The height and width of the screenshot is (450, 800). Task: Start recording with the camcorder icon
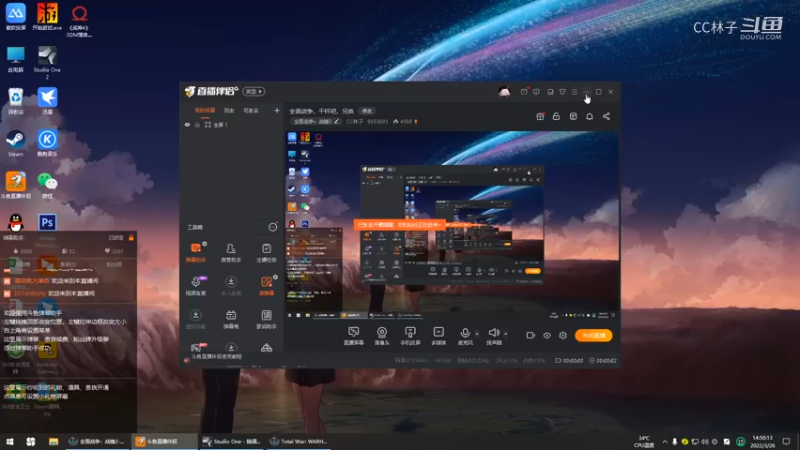[531, 335]
